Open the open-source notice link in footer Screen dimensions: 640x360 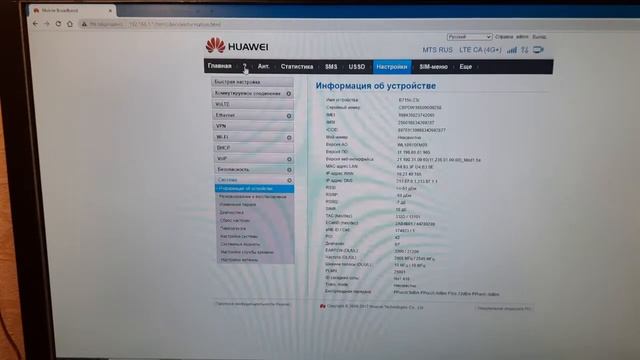click(x=504, y=309)
